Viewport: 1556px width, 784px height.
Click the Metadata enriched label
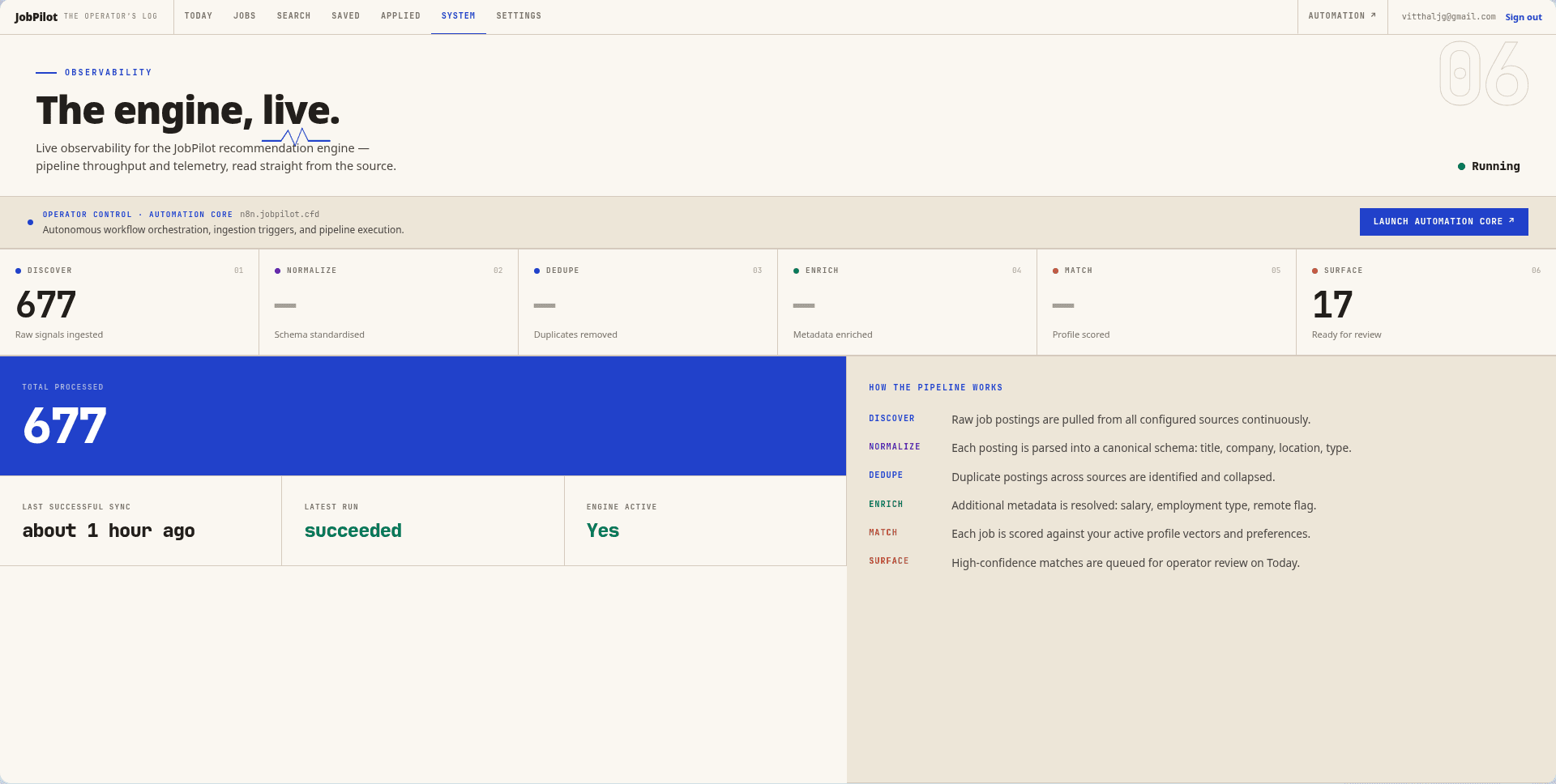click(833, 334)
